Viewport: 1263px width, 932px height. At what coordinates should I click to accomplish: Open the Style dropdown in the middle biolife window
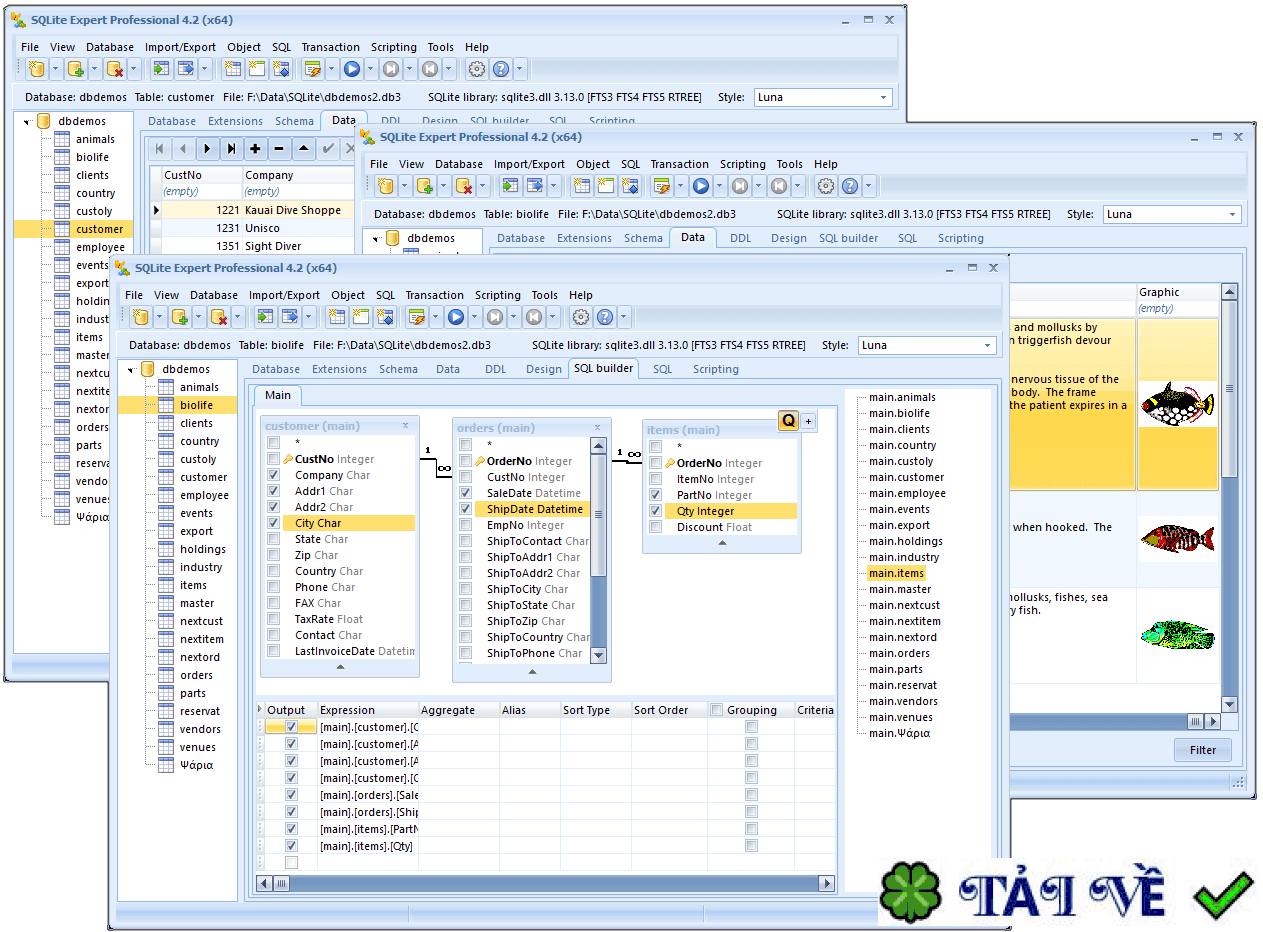pos(1232,214)
